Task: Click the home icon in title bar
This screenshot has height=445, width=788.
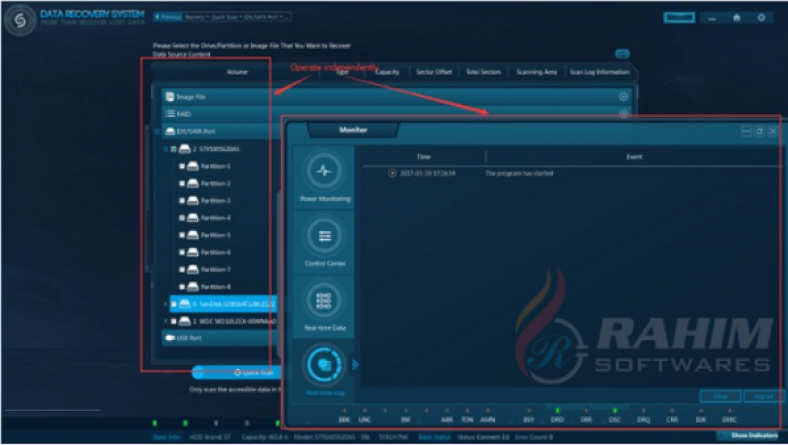Action: [x=737, y=18]
